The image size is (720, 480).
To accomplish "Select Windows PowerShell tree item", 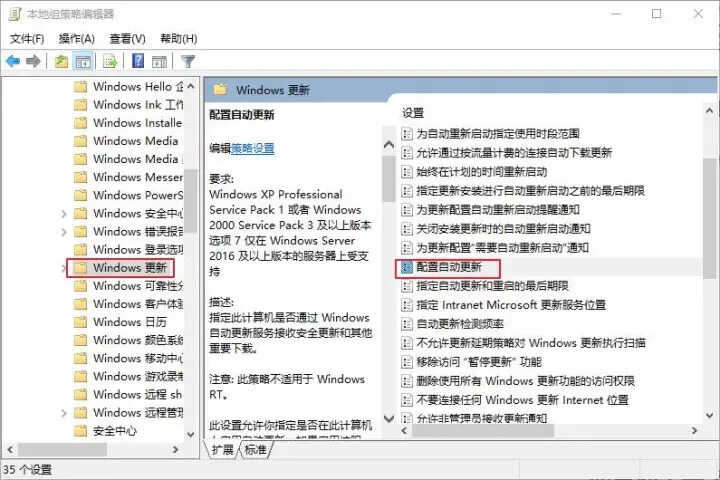I will 138,195.
